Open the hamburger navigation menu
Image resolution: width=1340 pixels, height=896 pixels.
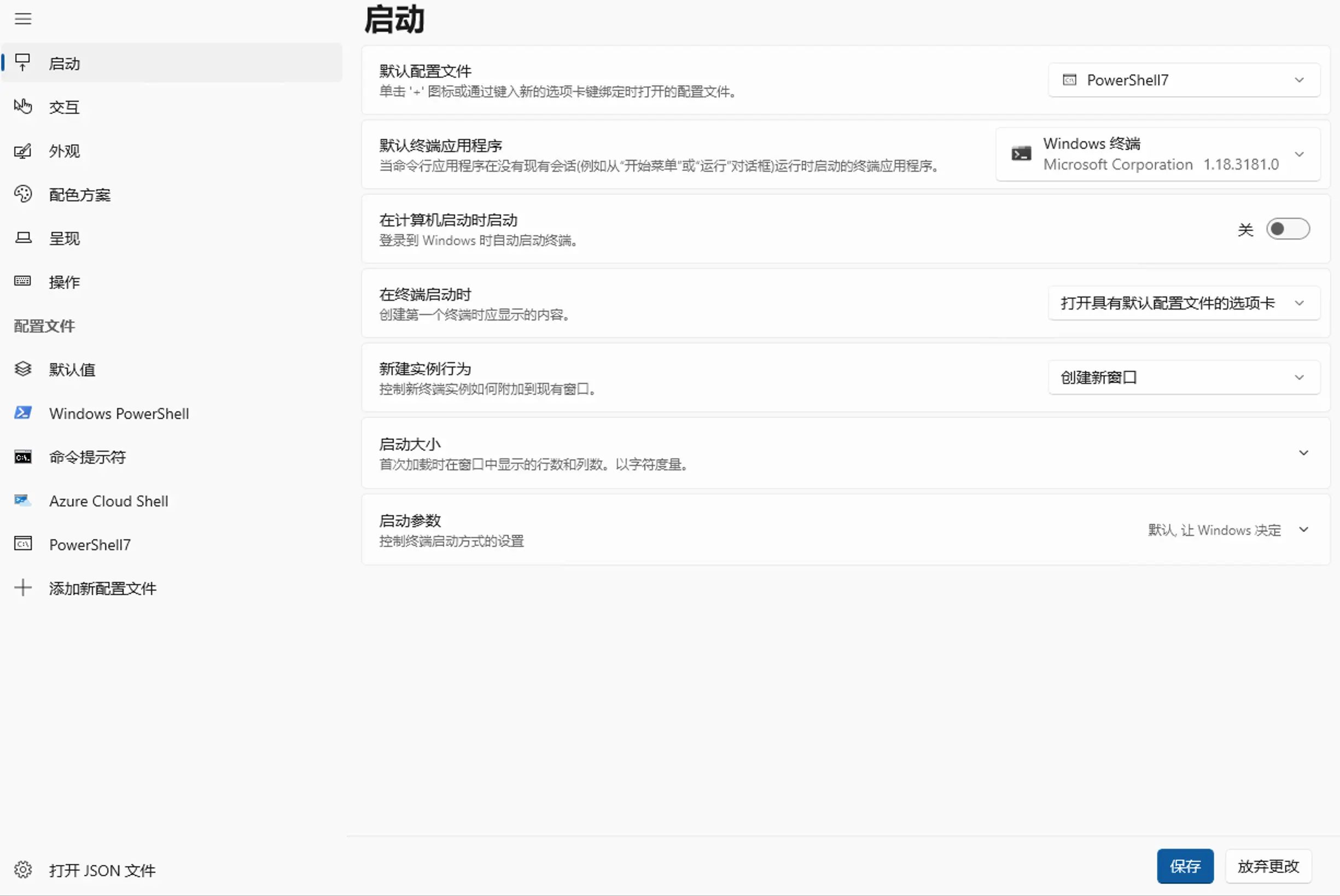click(x=23, y=19)
